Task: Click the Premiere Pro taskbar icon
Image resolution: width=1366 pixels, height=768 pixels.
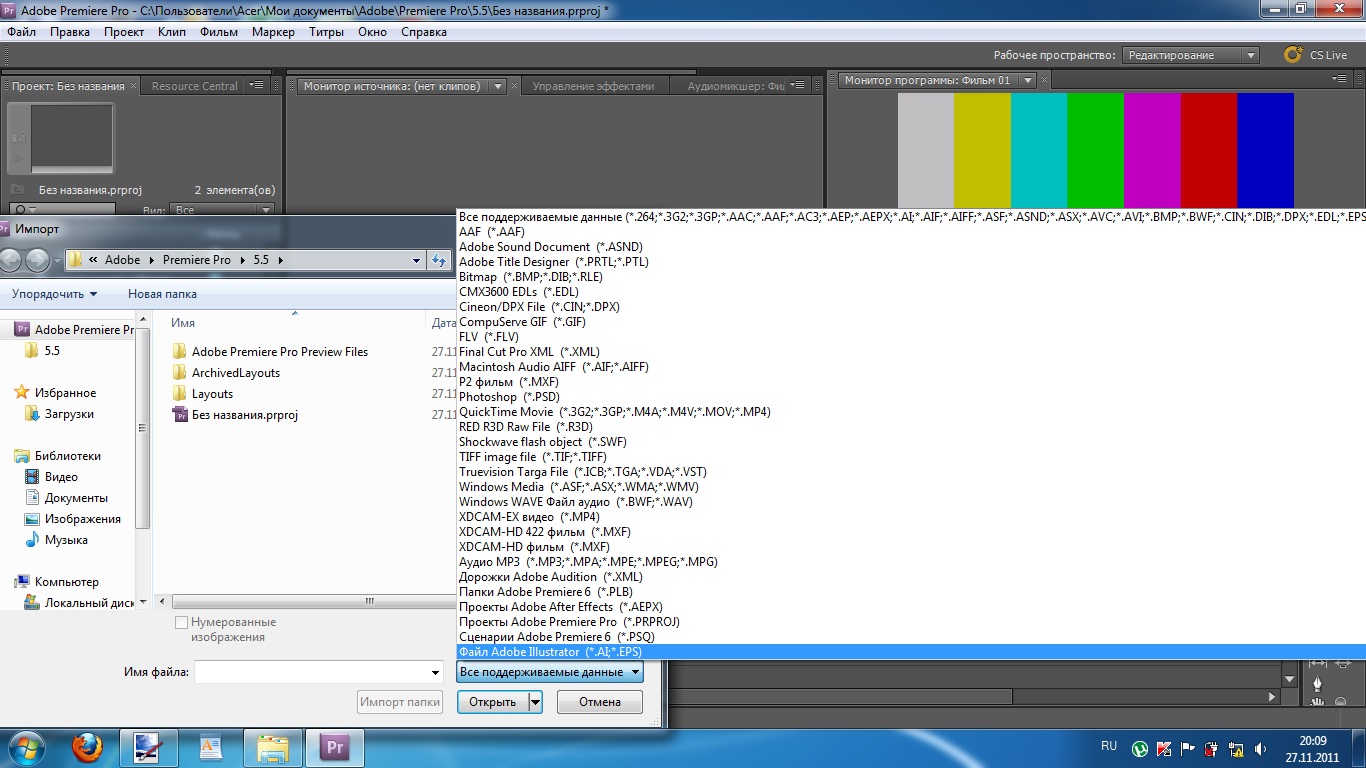Action: (x=334, y=748)
